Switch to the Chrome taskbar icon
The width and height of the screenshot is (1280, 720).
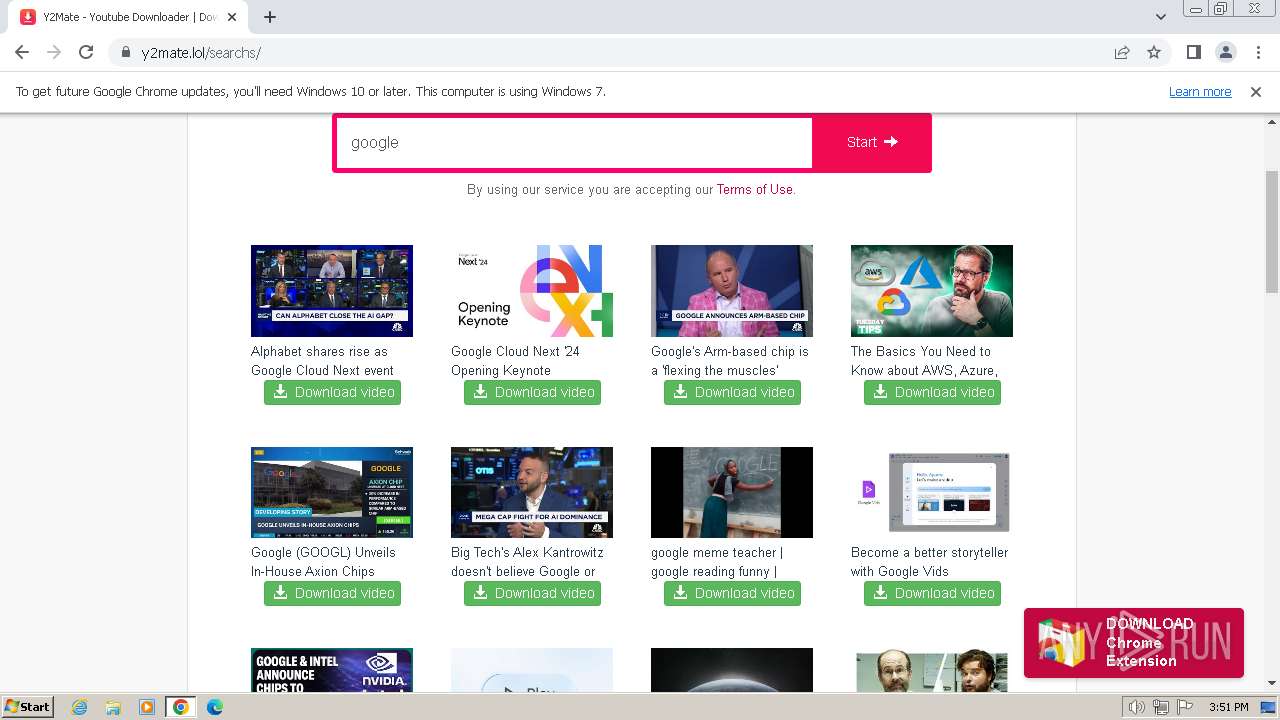(x=181, y=707)
